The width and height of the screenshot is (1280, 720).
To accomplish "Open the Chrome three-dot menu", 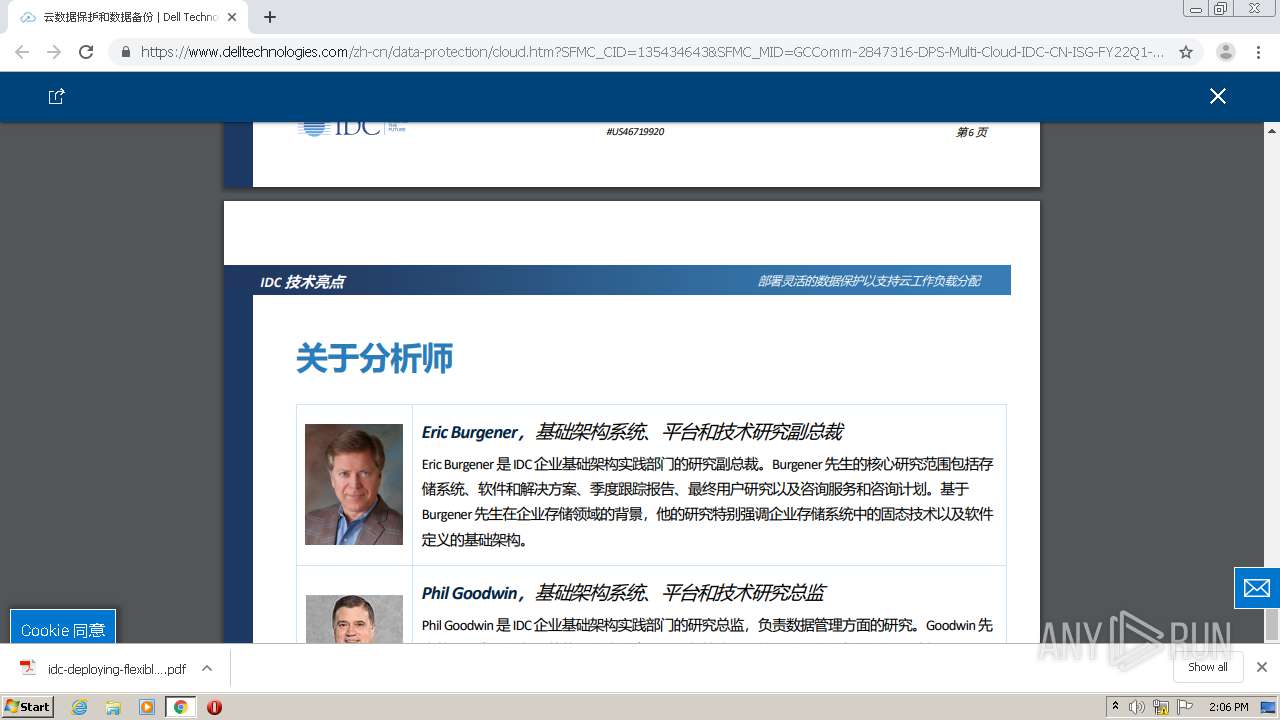I will (x=1258, y=52).
